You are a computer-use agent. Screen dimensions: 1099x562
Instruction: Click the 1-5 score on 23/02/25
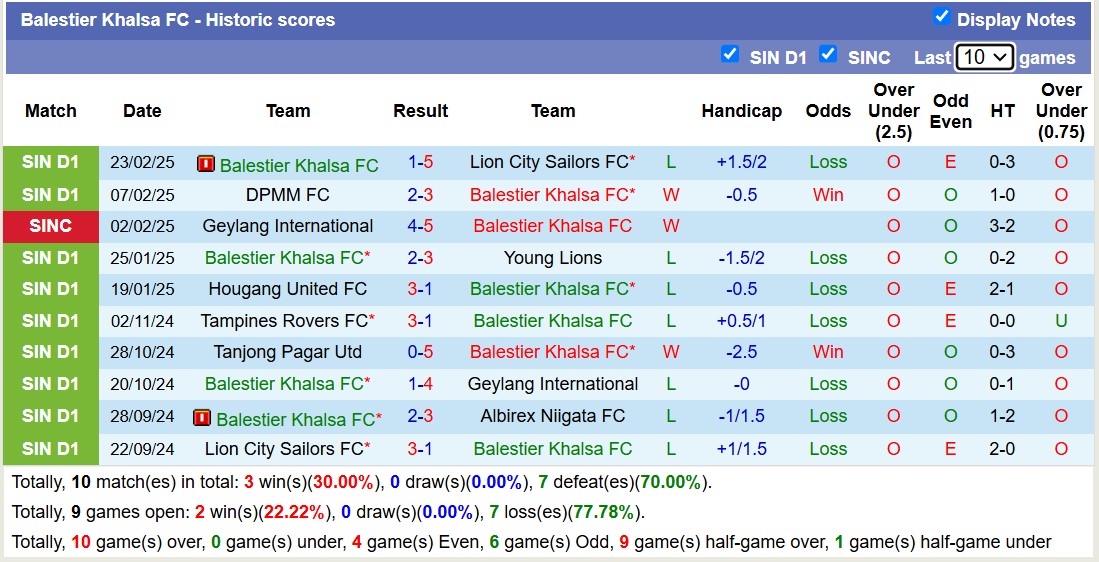pyautogui.click(x=420, y=162)
